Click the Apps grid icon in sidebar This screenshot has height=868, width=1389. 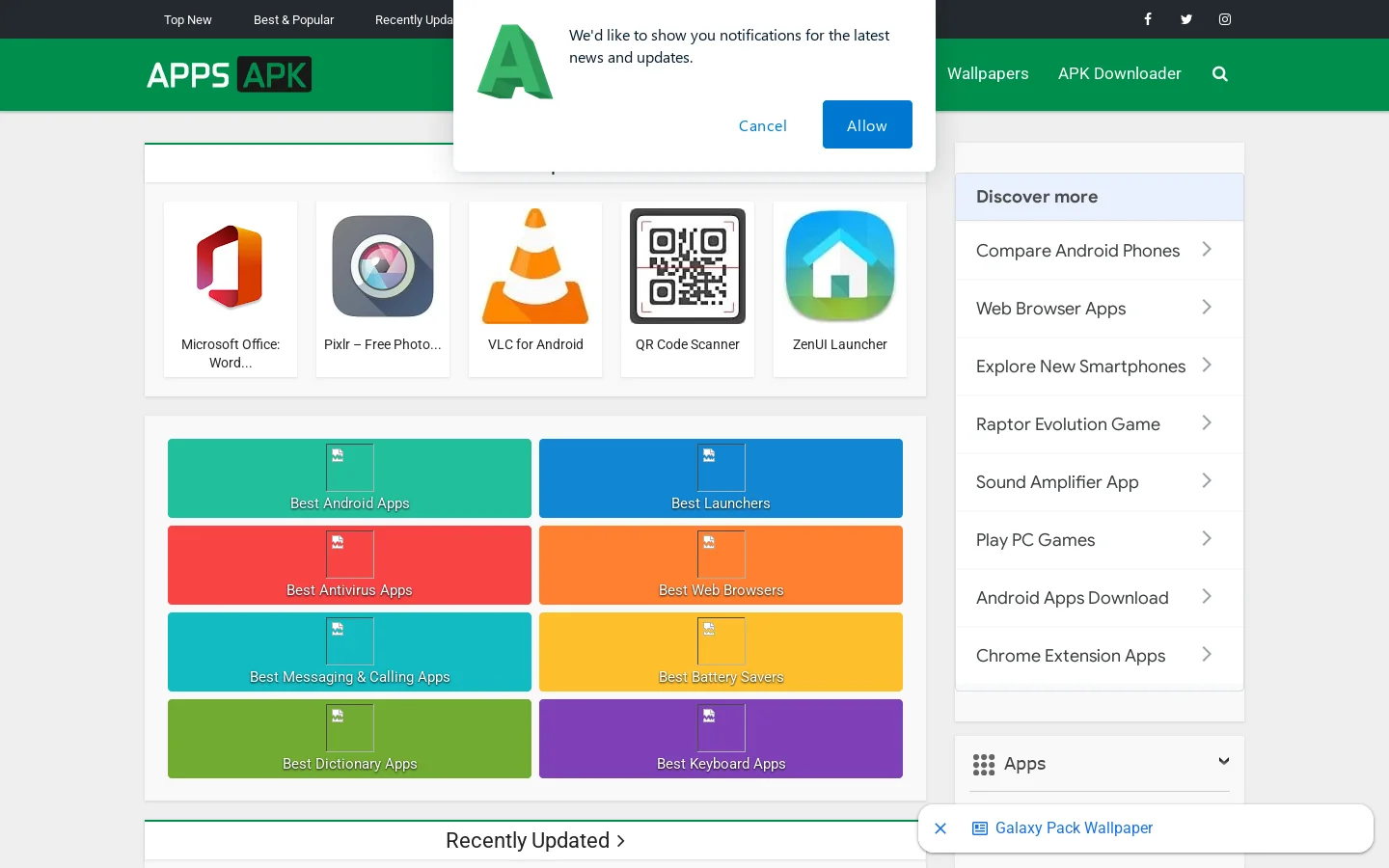pyautogui.click(x=984, y=765)
